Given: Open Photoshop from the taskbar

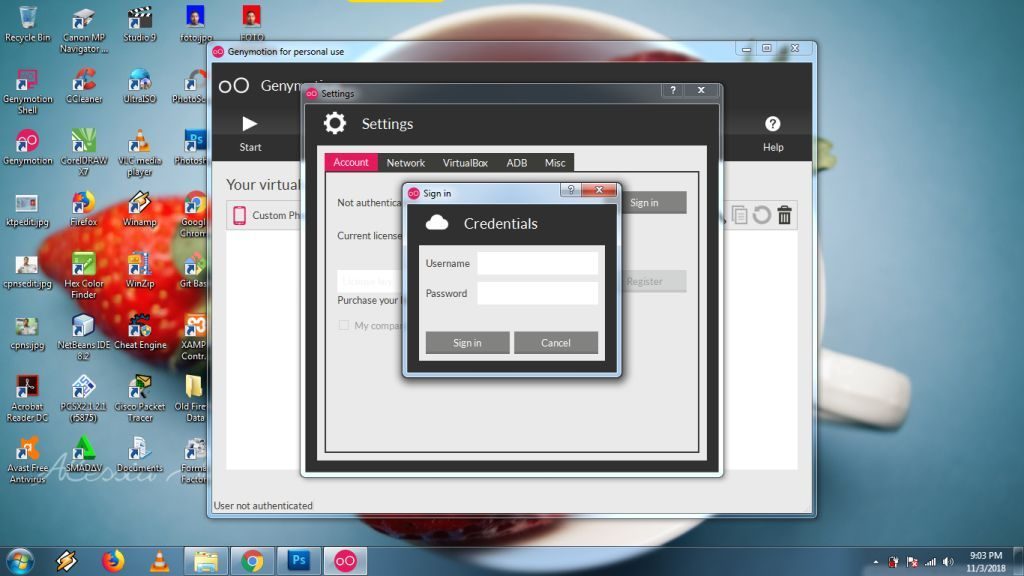Looking at the screenshot, I should tap(298, 561).
